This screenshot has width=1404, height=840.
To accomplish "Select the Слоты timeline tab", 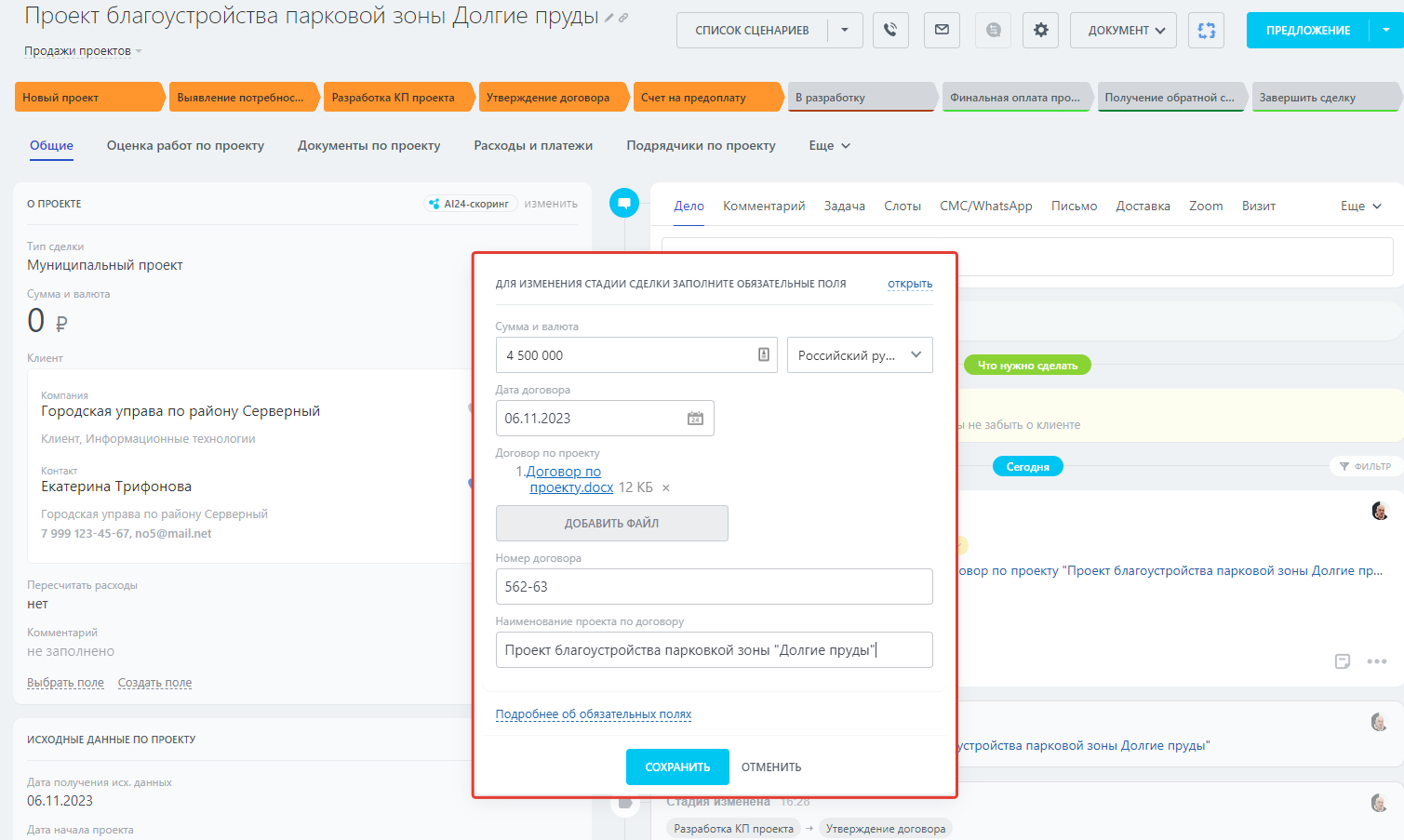I will (x=903, y=206).
